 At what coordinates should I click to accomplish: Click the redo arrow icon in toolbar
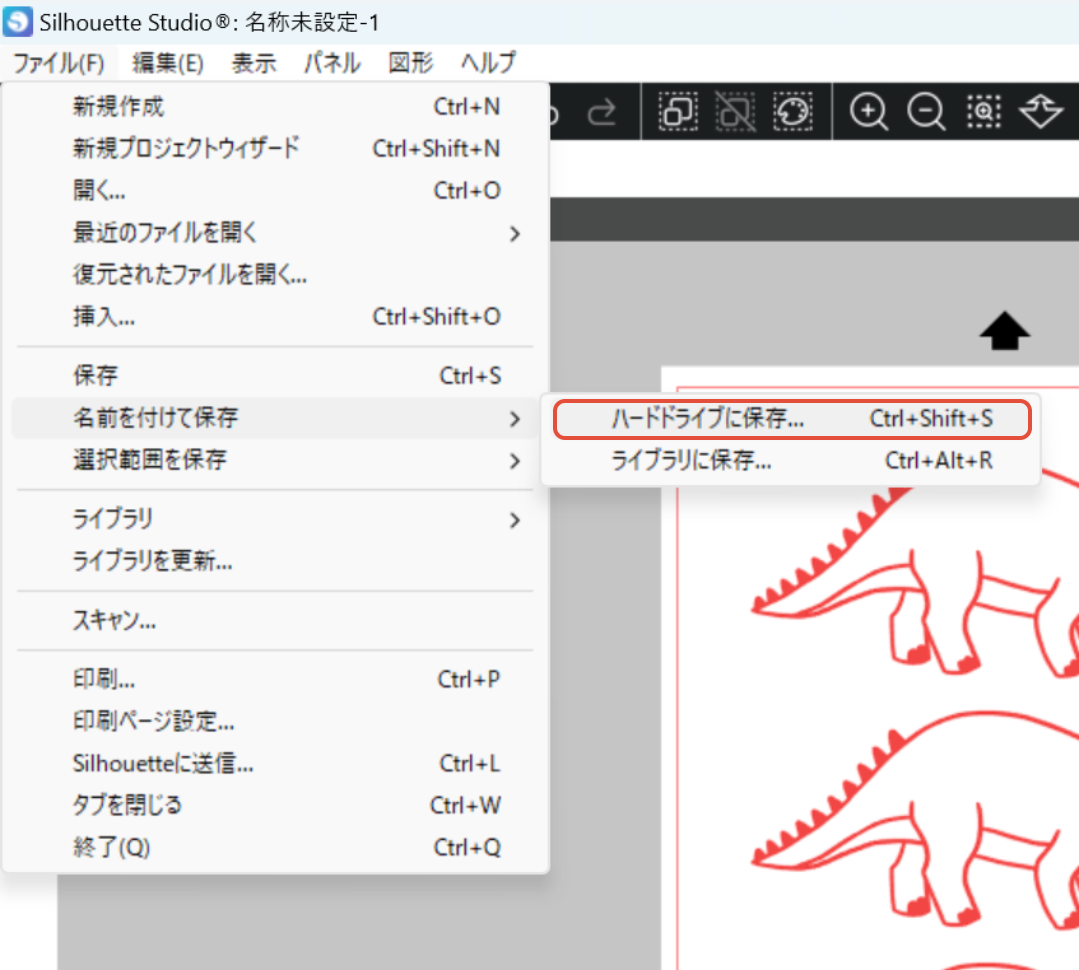pyautogui.click(x=601, y=111)
